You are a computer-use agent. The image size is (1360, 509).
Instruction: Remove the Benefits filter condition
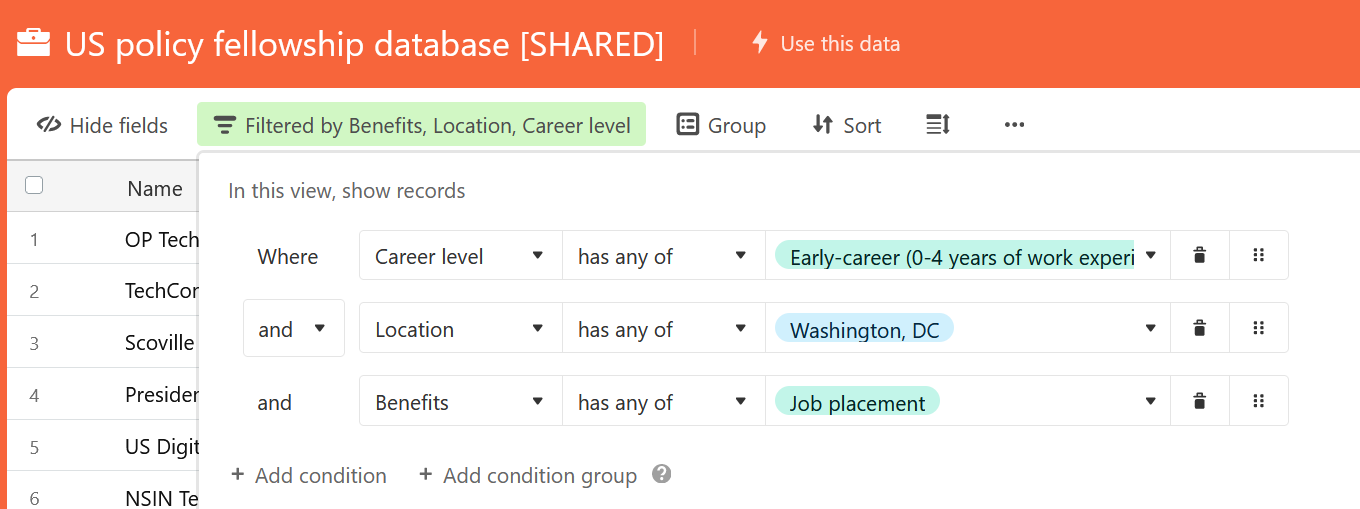1200,402
